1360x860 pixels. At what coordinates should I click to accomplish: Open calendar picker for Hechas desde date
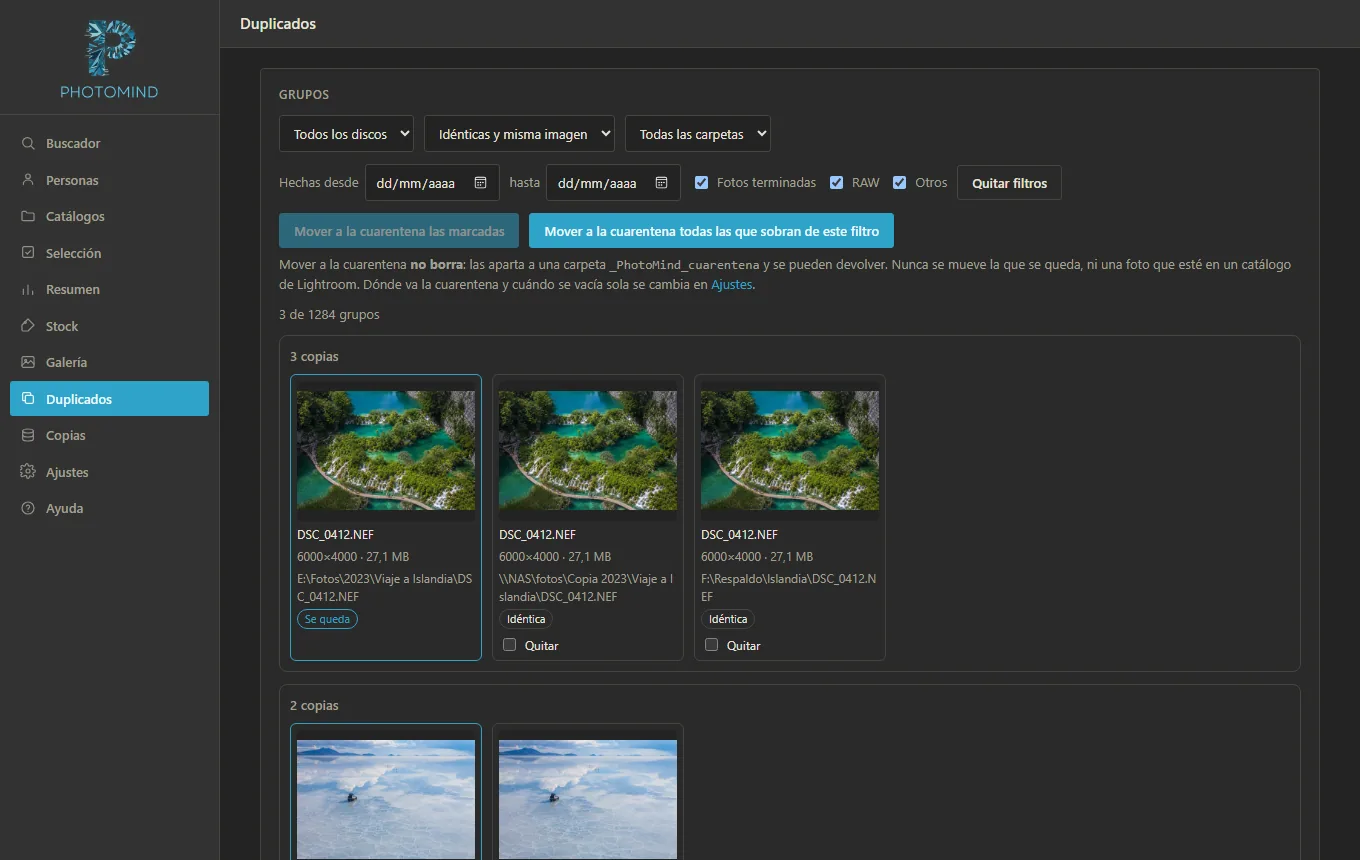tap(480, 183)
